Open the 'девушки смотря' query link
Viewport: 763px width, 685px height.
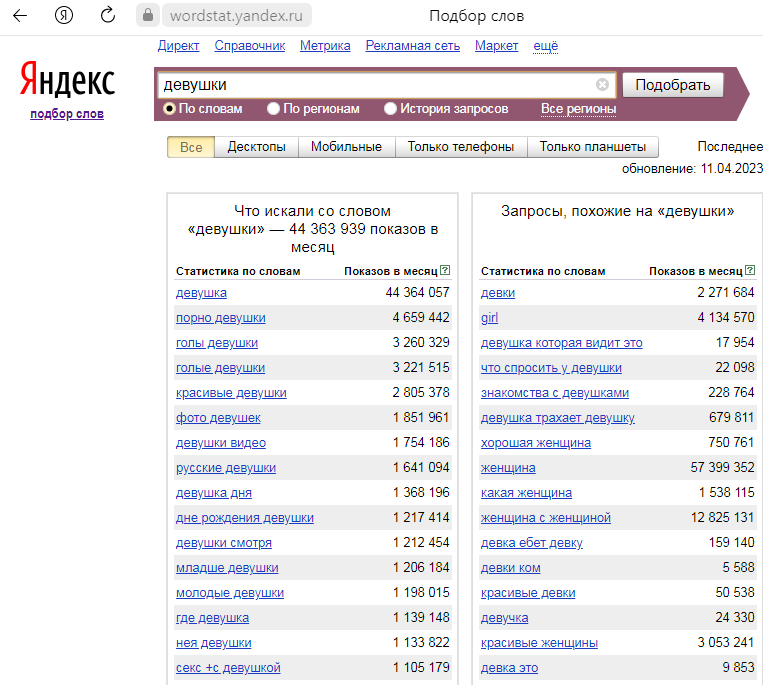tap(224, 543)
